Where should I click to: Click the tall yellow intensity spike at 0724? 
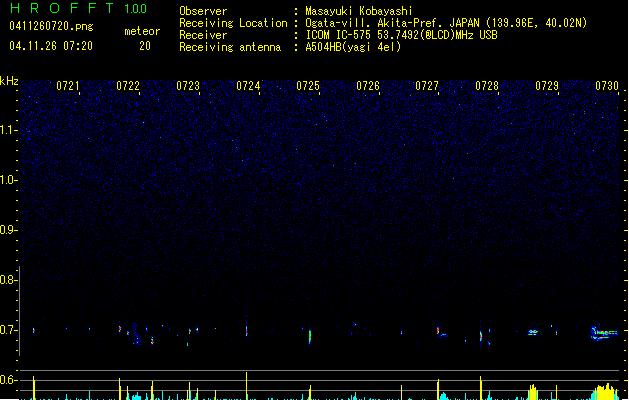pos(247,386)
